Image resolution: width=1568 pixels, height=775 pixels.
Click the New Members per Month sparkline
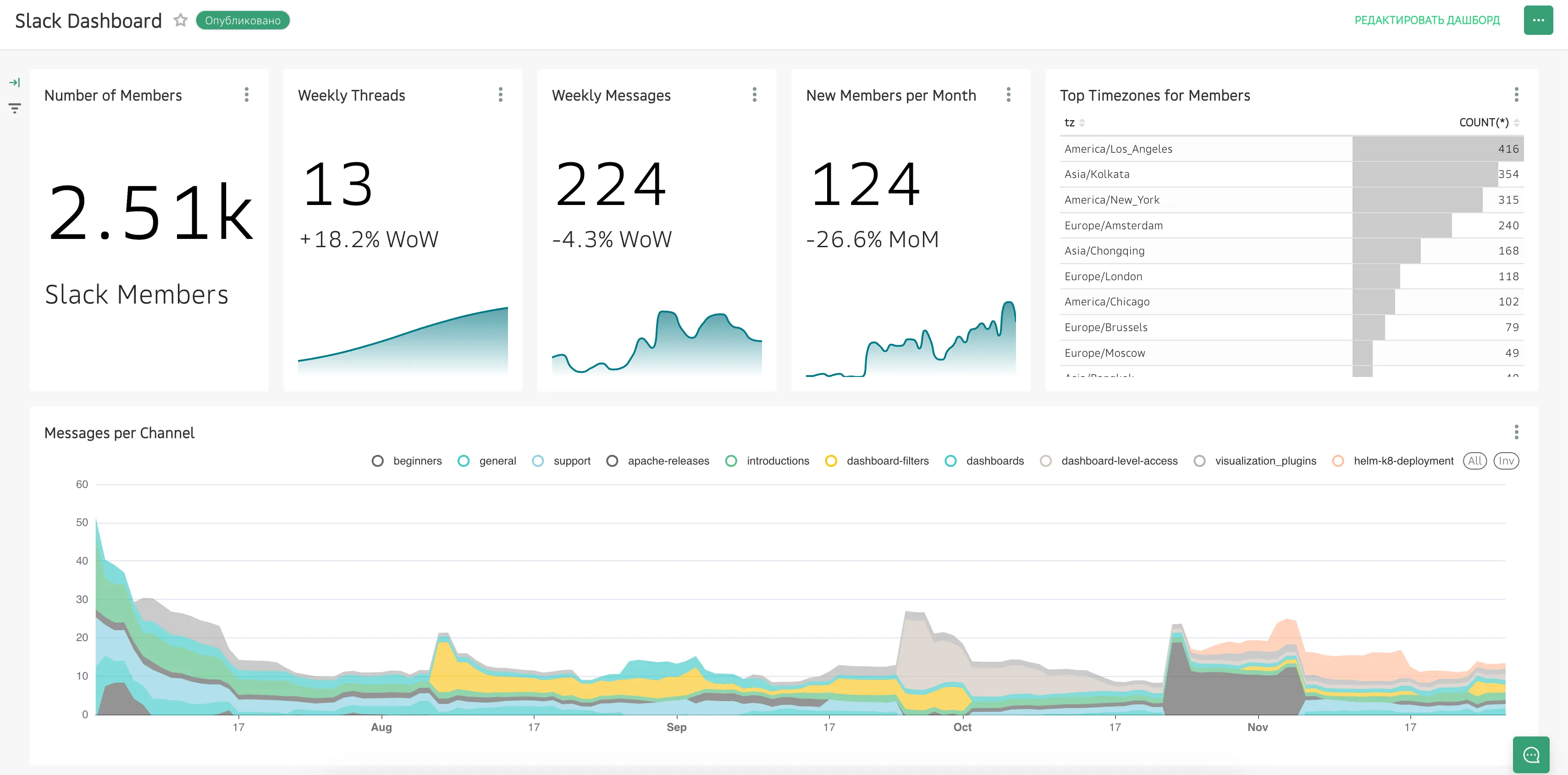(911, 339)
